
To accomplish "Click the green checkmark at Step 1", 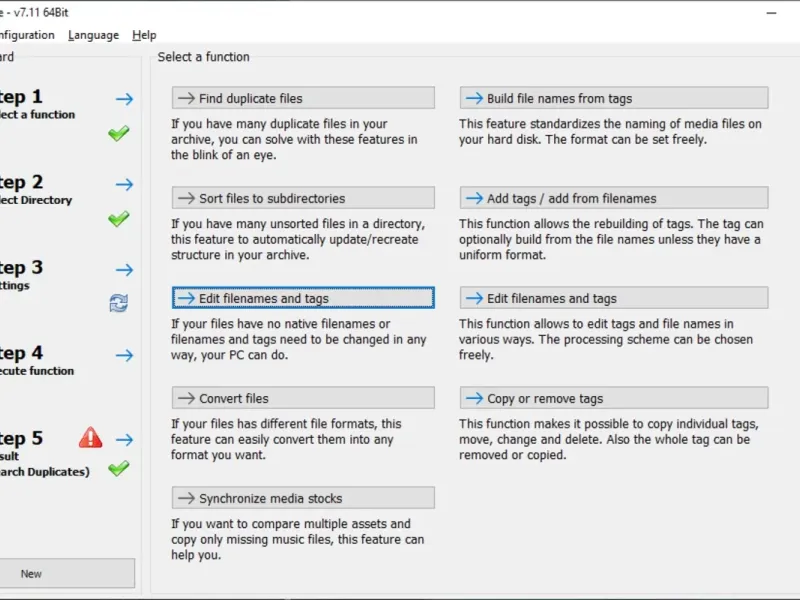I will (x=119, y=133).
